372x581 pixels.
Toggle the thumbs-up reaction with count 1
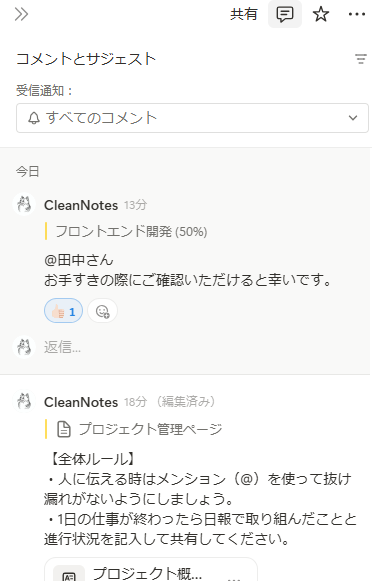[x=63, y=311]
